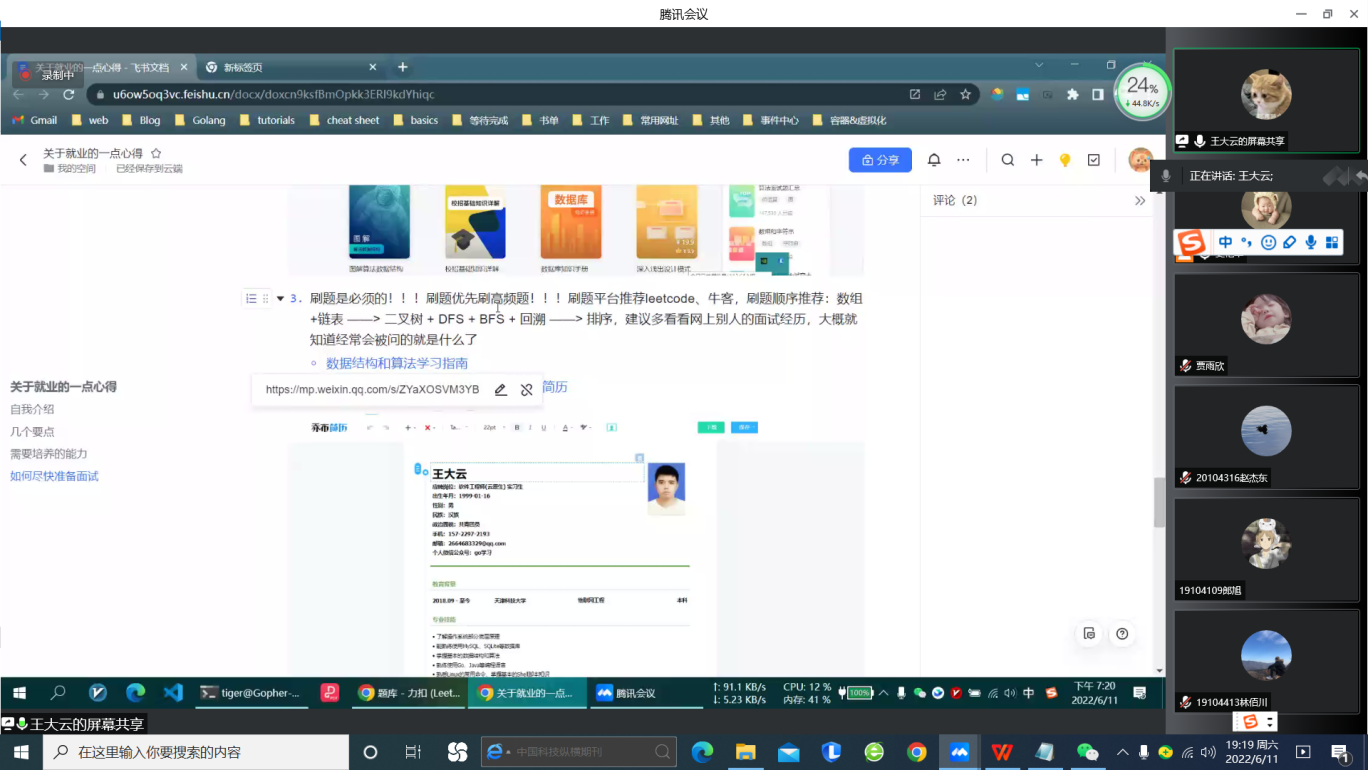The height and width of the screenshot is (770, 1368).
Task: Click the plus icon in document header
Action: click(1037, 160)
